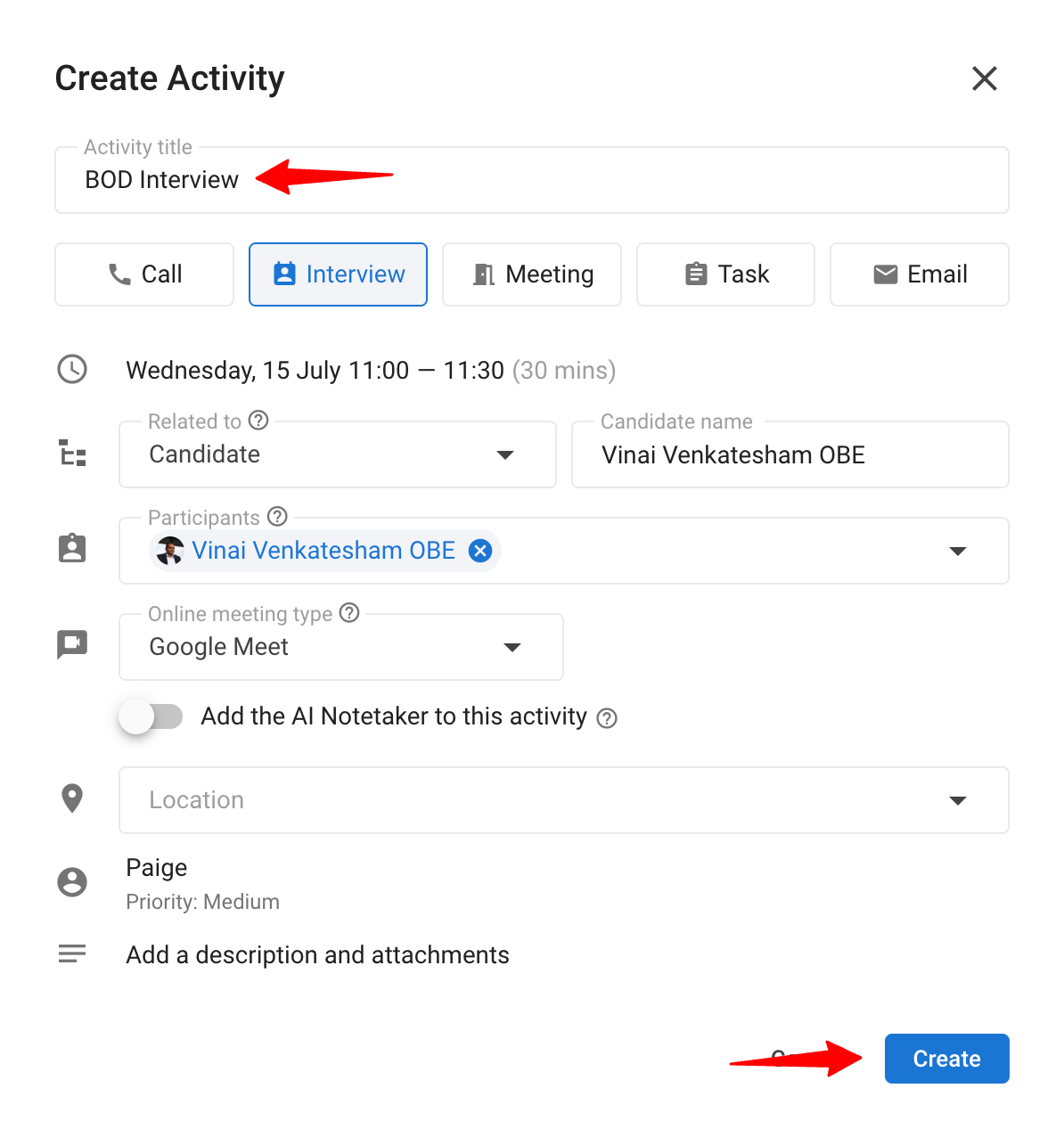Click the clipboard icon in Task button
The image size is (1064, 1121).
[696, 274]
